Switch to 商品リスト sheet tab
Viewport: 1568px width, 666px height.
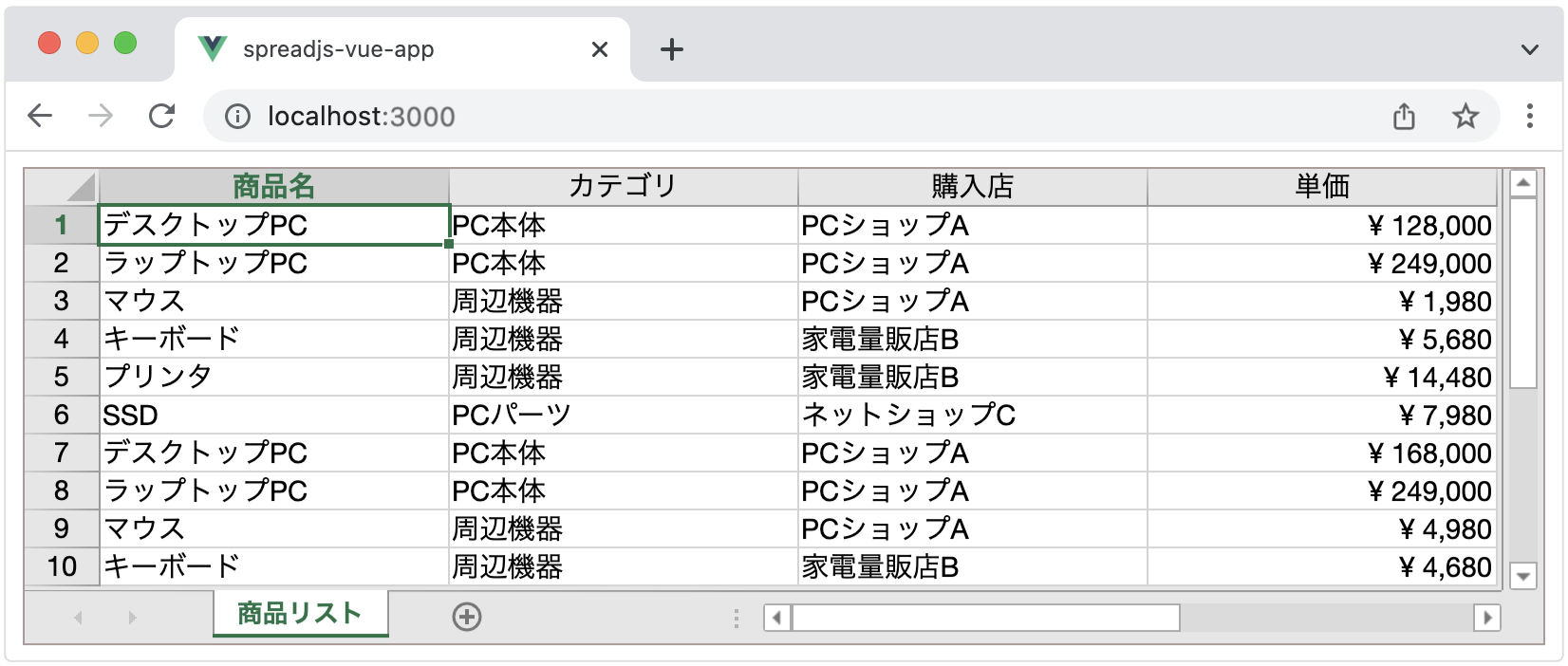pos(300,614)
